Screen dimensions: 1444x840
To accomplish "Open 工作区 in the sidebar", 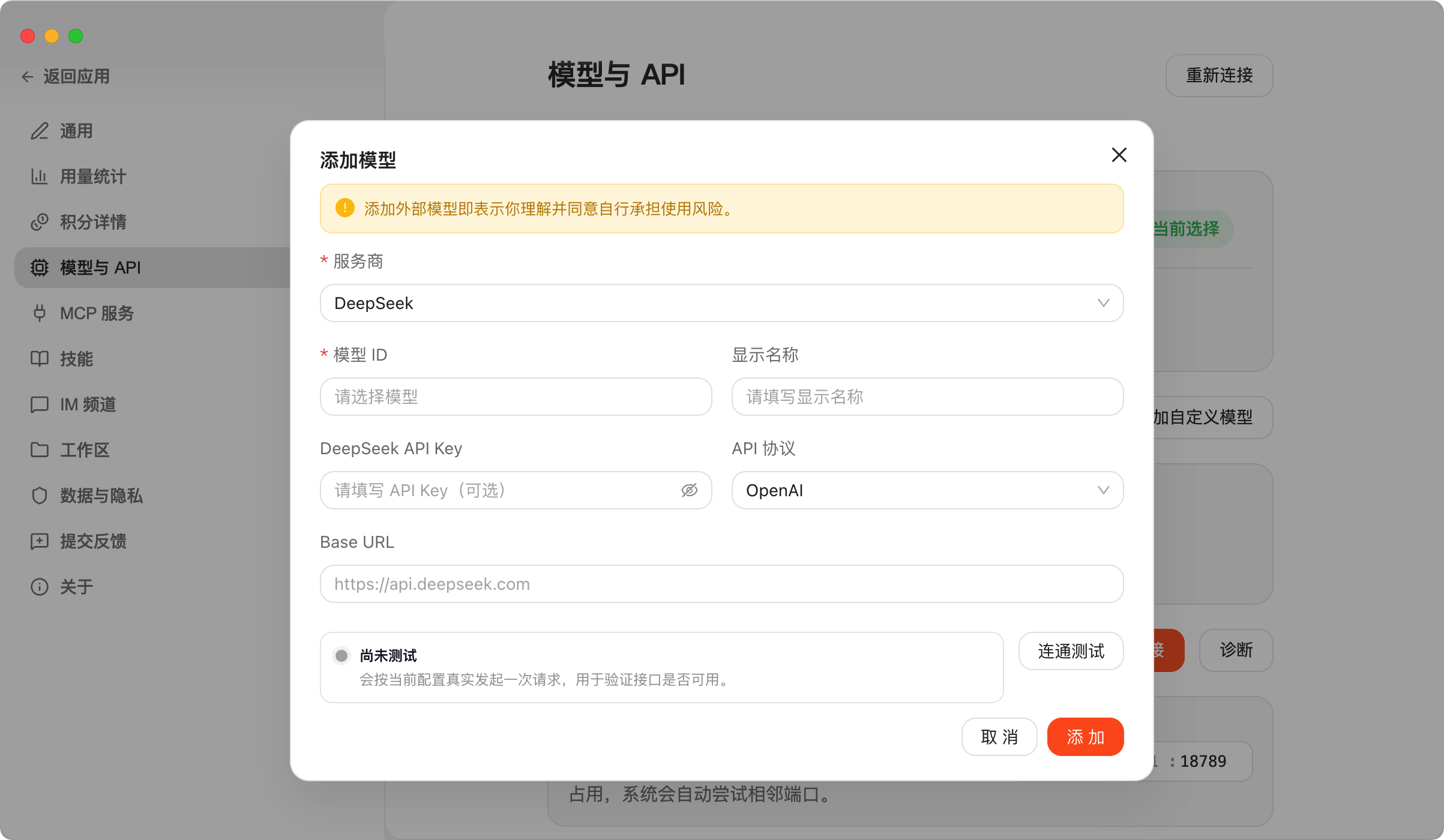I will pyautogui.click(x=84, y=450).
